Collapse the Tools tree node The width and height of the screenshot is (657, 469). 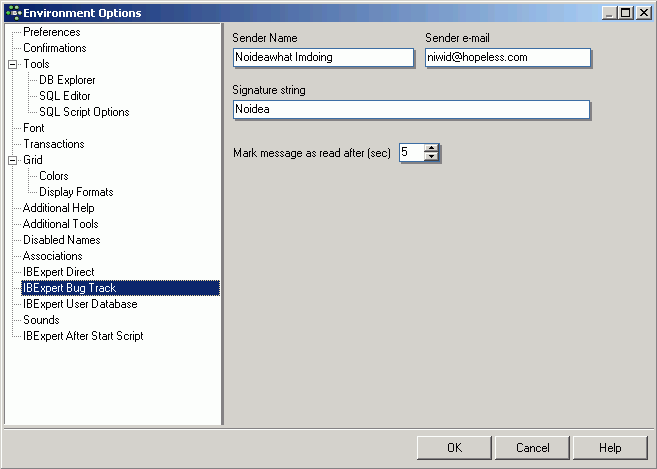pyautogui.click(x=13, y=64)
